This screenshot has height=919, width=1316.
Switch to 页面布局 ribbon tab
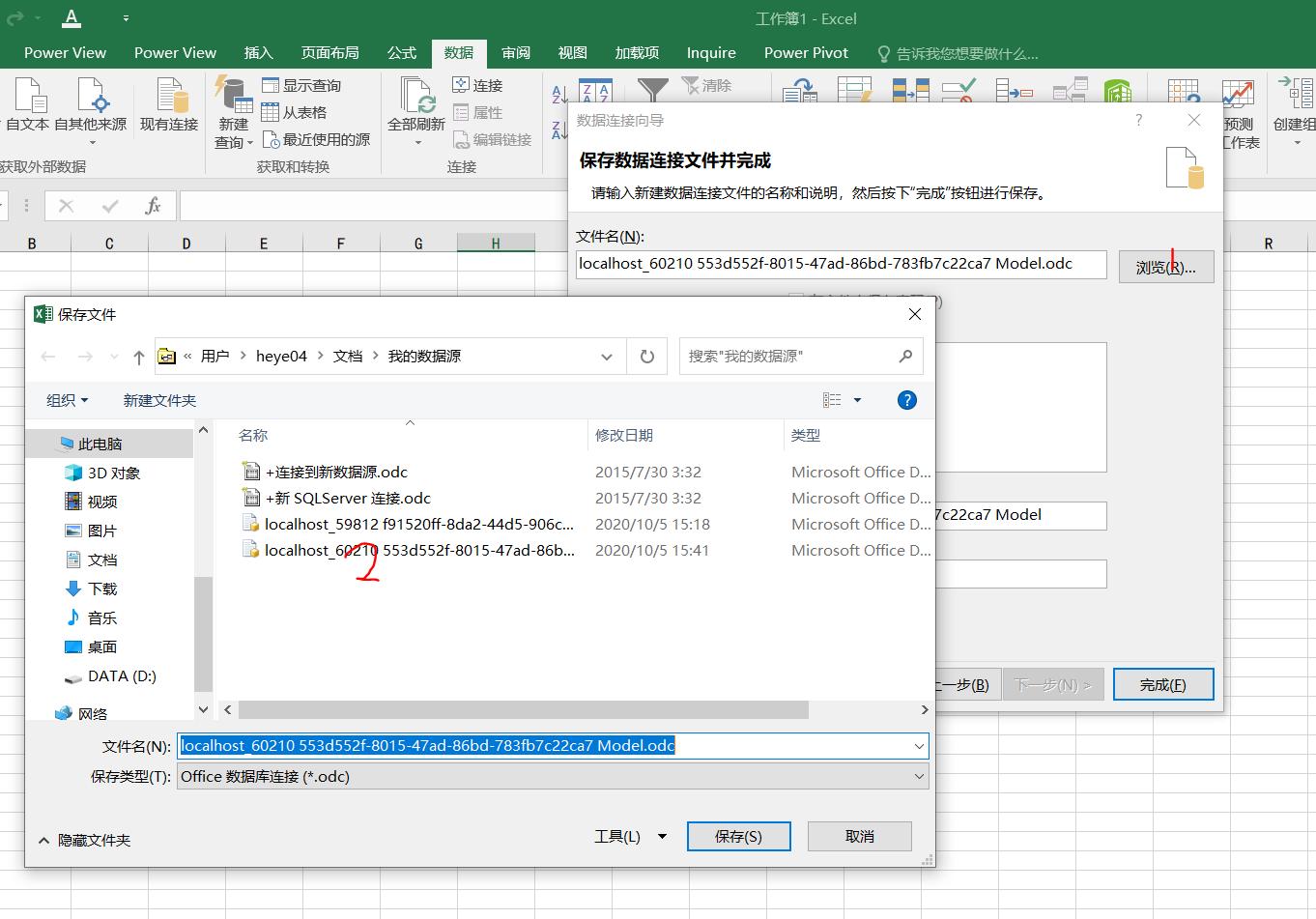click(x=329, y=52)
